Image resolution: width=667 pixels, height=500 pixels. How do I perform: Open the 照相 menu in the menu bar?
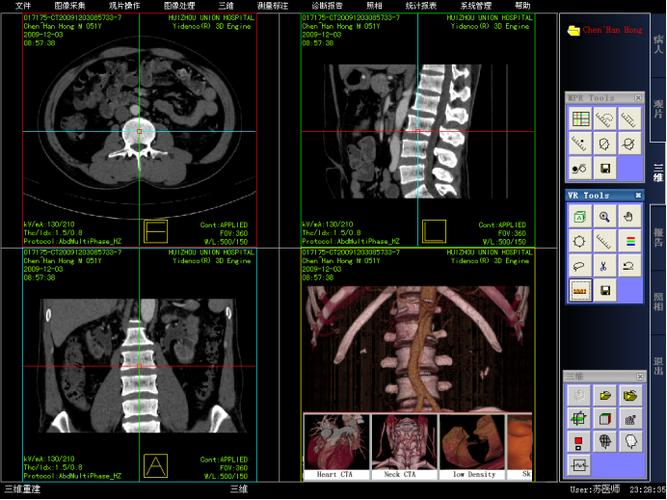coord(374,6)
